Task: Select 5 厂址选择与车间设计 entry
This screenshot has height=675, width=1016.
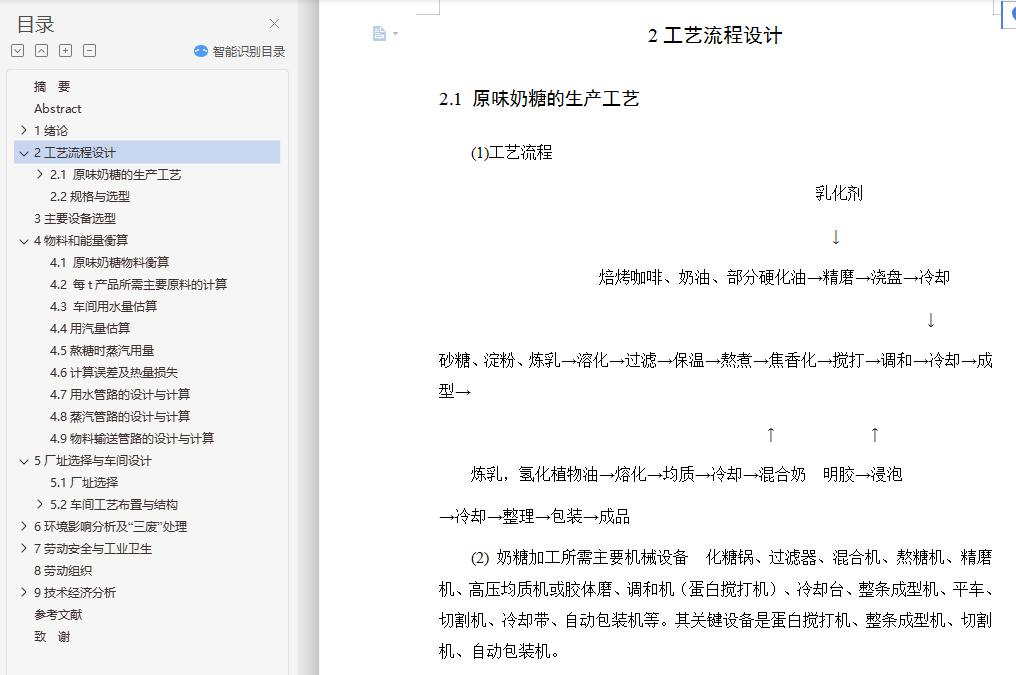Action: tap(93, 461)
